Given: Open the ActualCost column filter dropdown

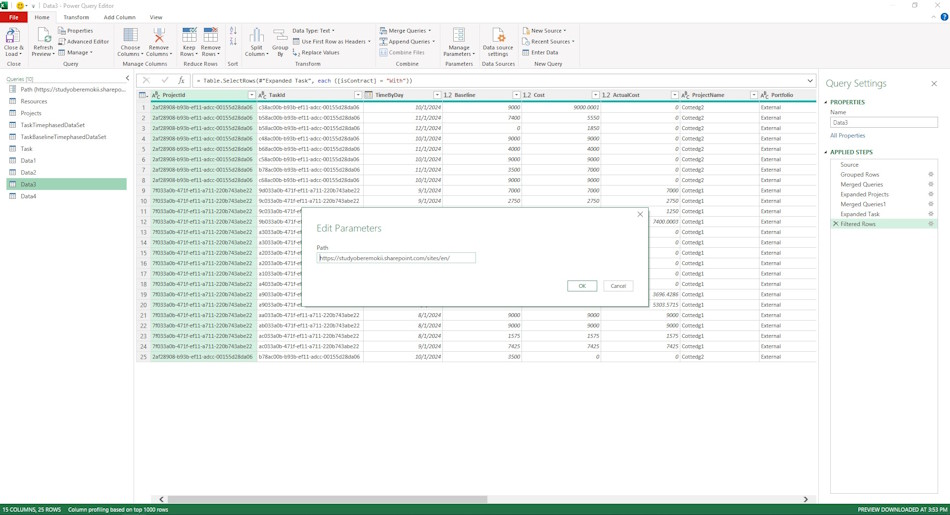Looking at the screenshot, I should (x=674, y=95).
